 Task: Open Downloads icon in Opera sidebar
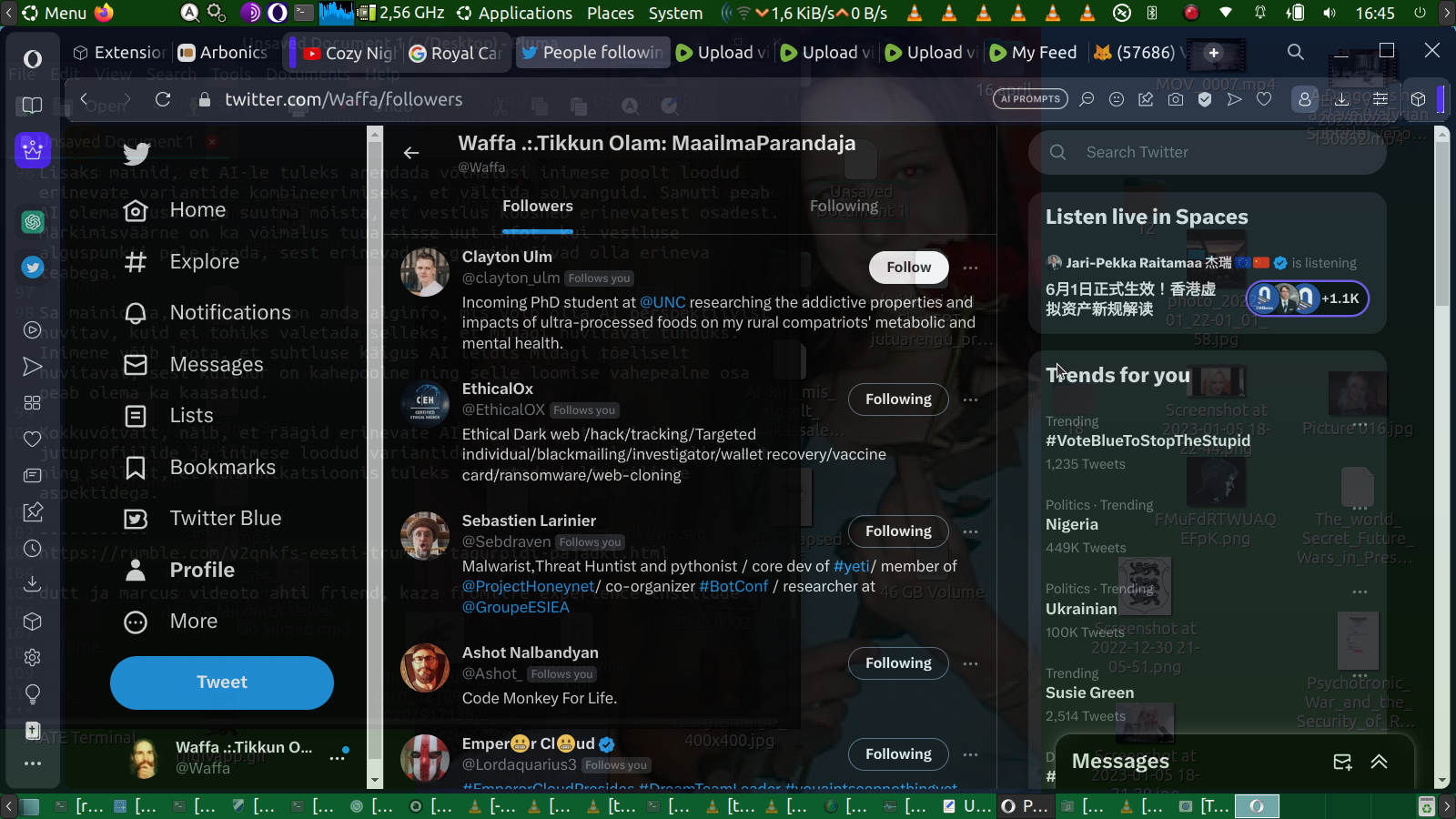[x=33, y=583]
